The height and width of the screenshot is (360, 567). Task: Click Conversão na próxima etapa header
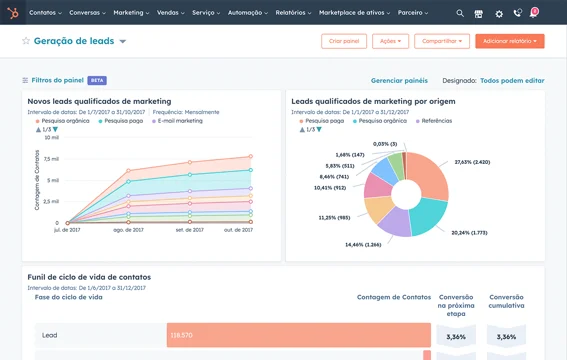pyautogui.click(x=456, y=305)
